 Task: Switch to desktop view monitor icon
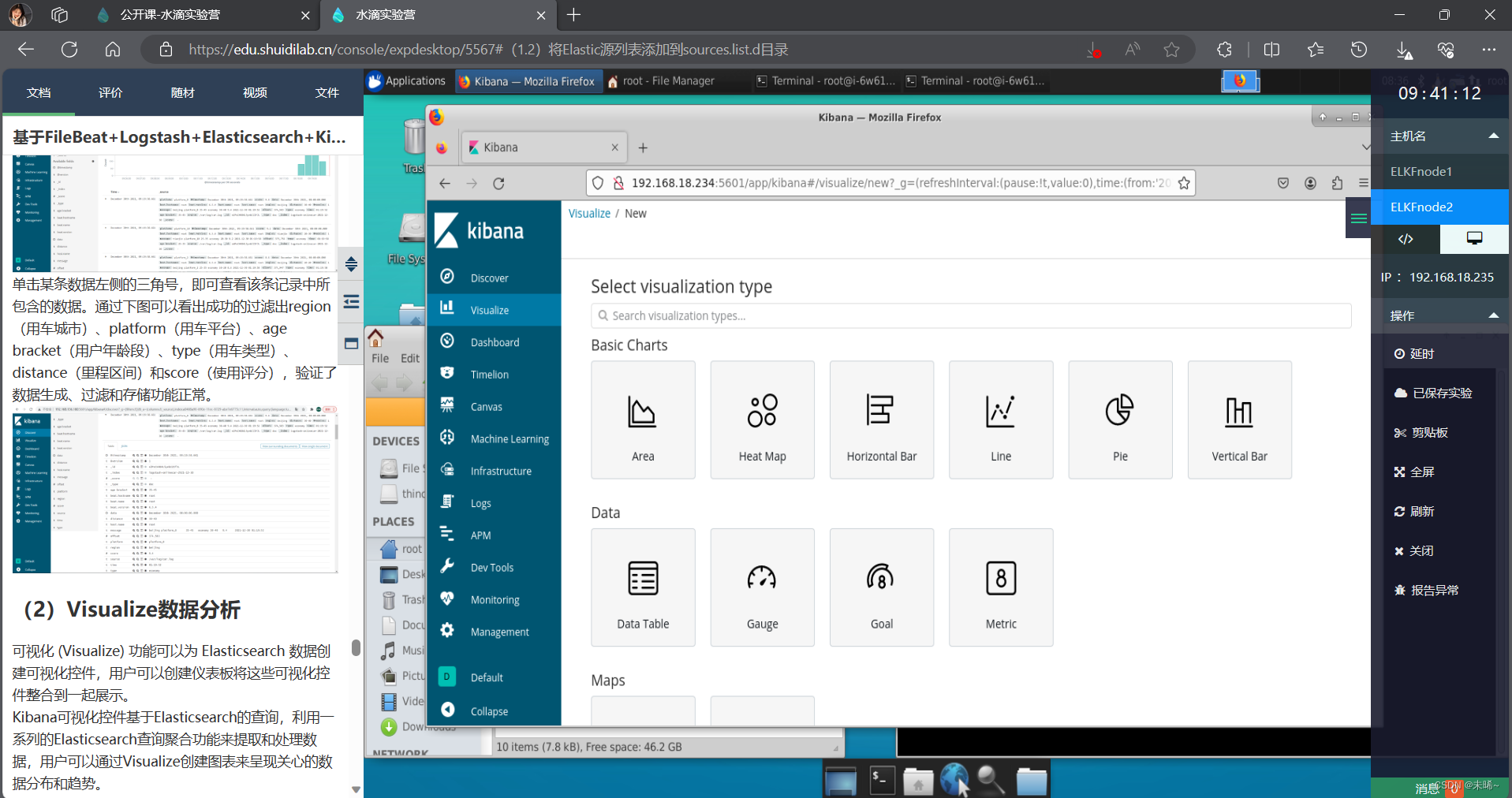click(x=1474, y=239)
